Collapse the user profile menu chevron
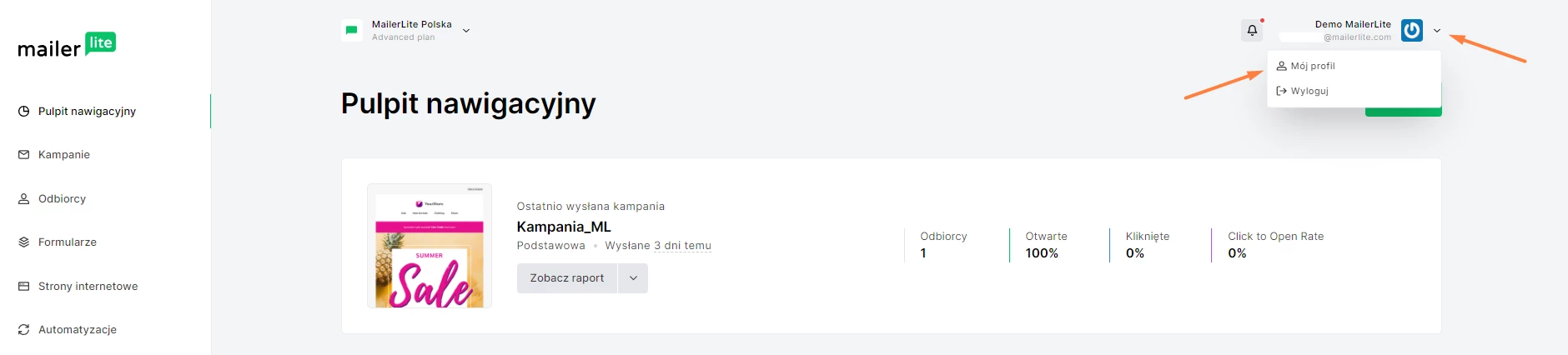The image size is (1568, 355). click(x=1437, y=31)
